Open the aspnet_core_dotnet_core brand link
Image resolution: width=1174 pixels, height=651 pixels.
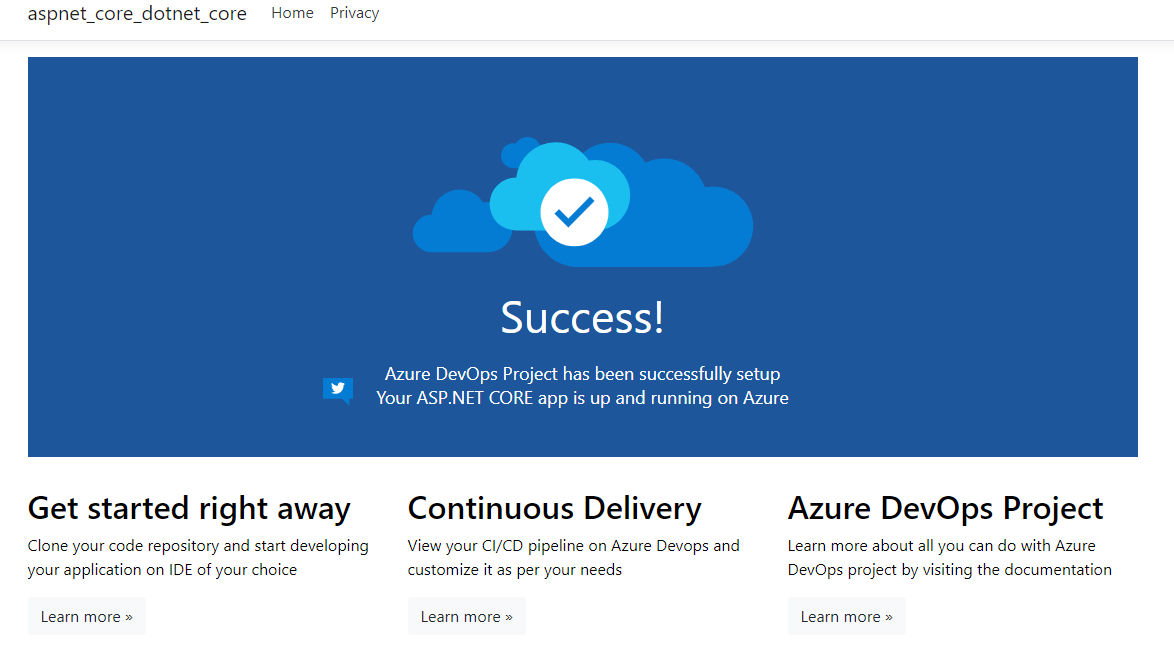137,13
